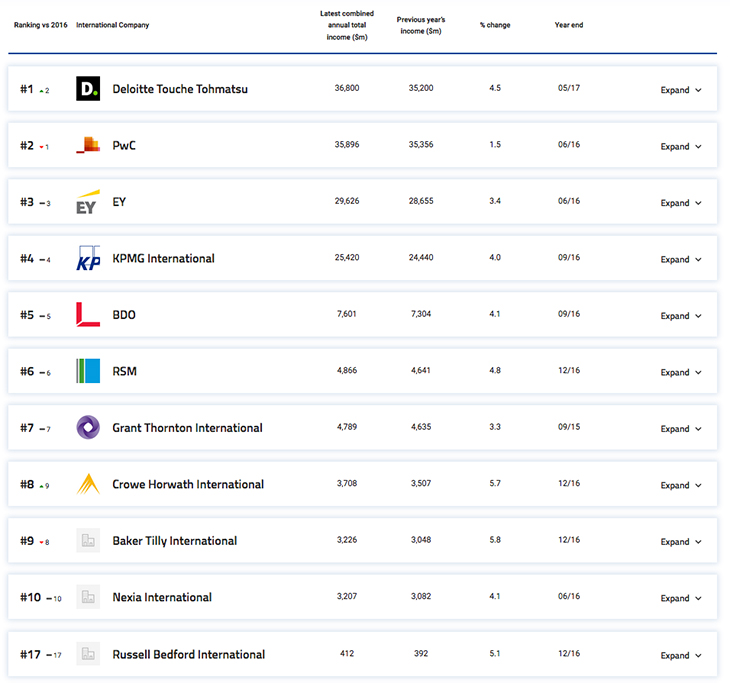Click Baker Tilly's income 3,226
Screen dimensions: 730x683
tap(347, 540)
